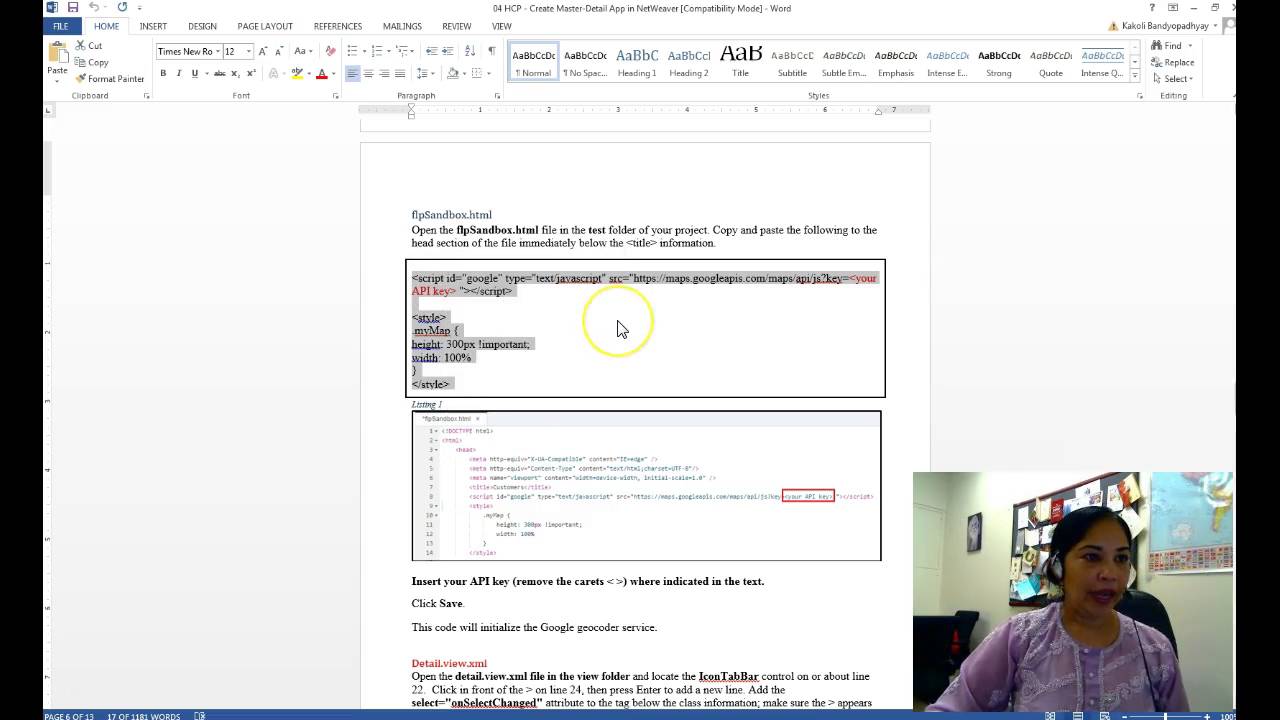
Task: Cut the selected text
Action: [88, 46]
